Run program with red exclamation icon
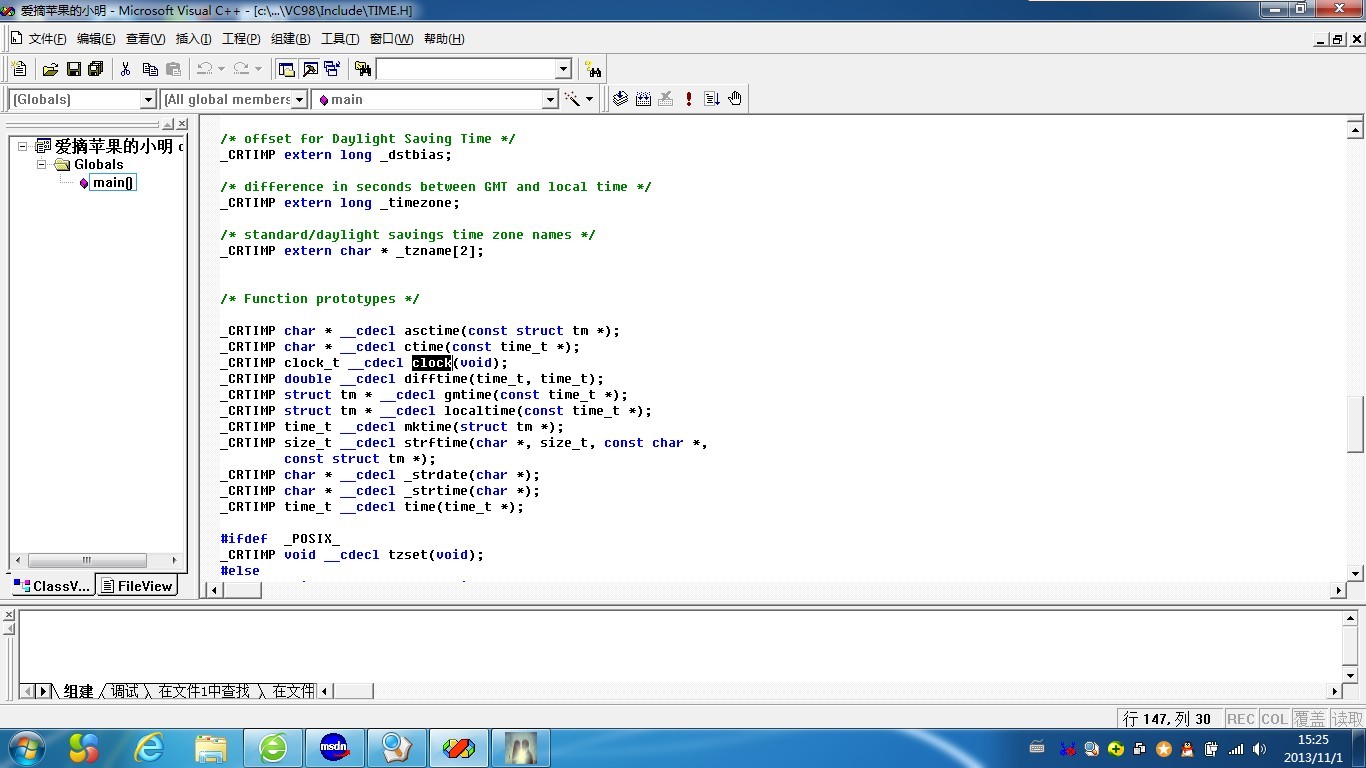The height and width of the screenshot is (768, 1366). coord(689,99)
